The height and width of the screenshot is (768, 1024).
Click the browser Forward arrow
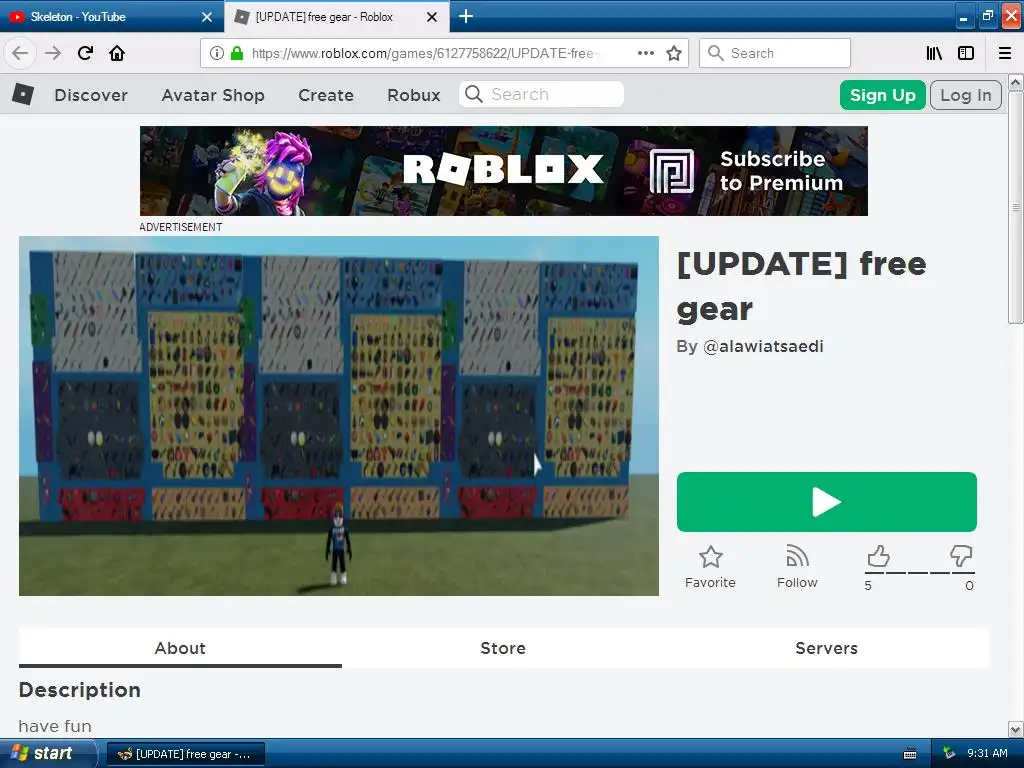point(53,53)
